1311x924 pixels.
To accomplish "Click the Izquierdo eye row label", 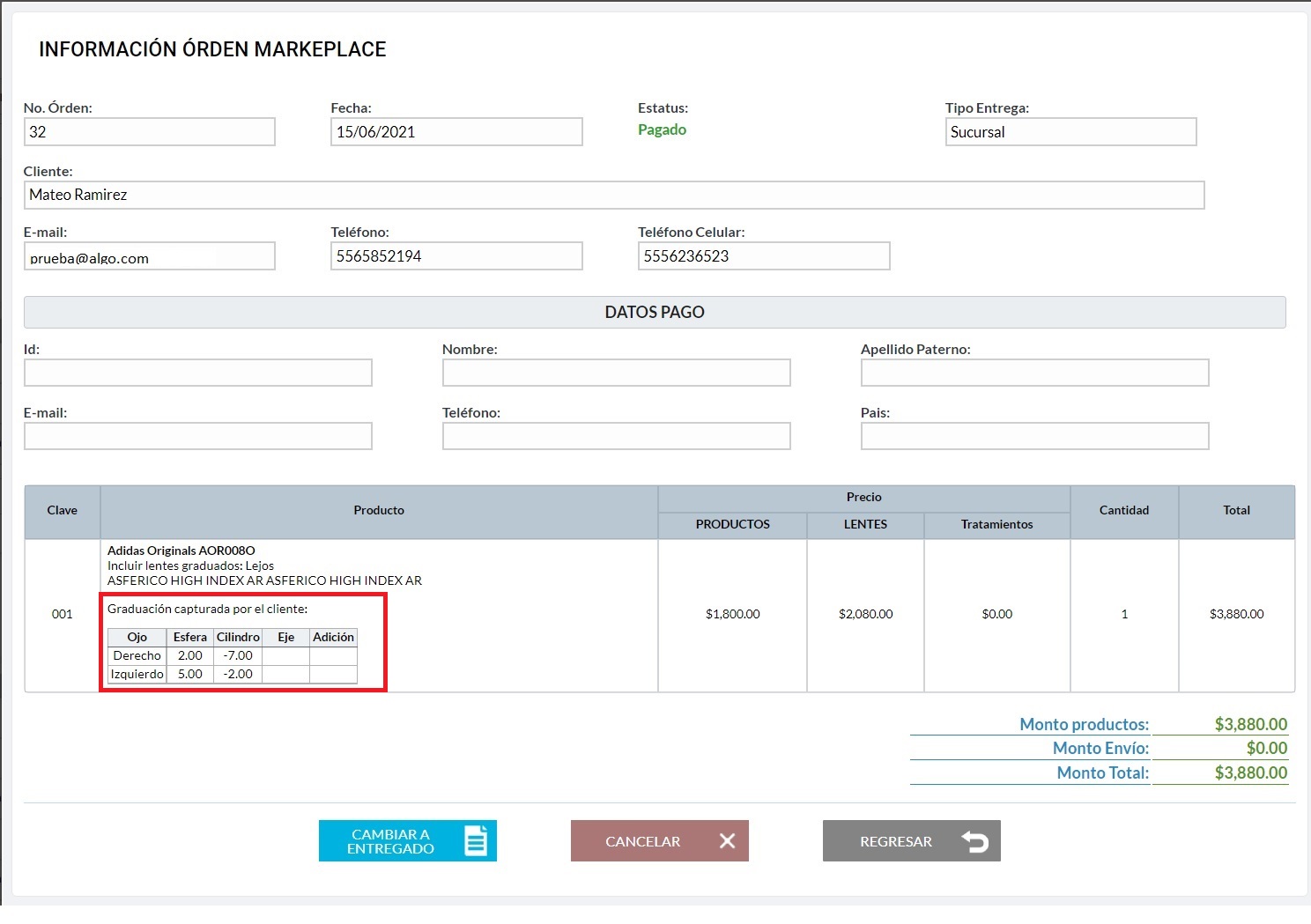I will (x=137, y=675).
